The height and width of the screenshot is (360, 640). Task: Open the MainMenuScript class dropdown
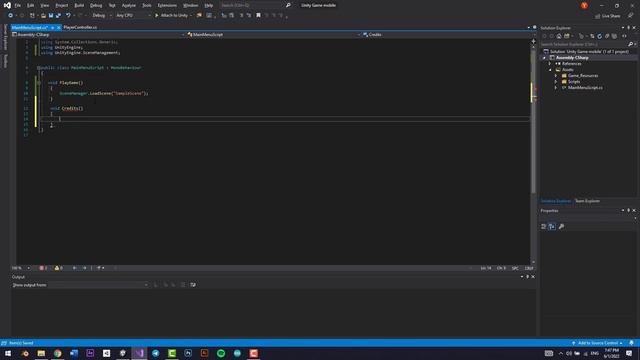pos(274,35)
